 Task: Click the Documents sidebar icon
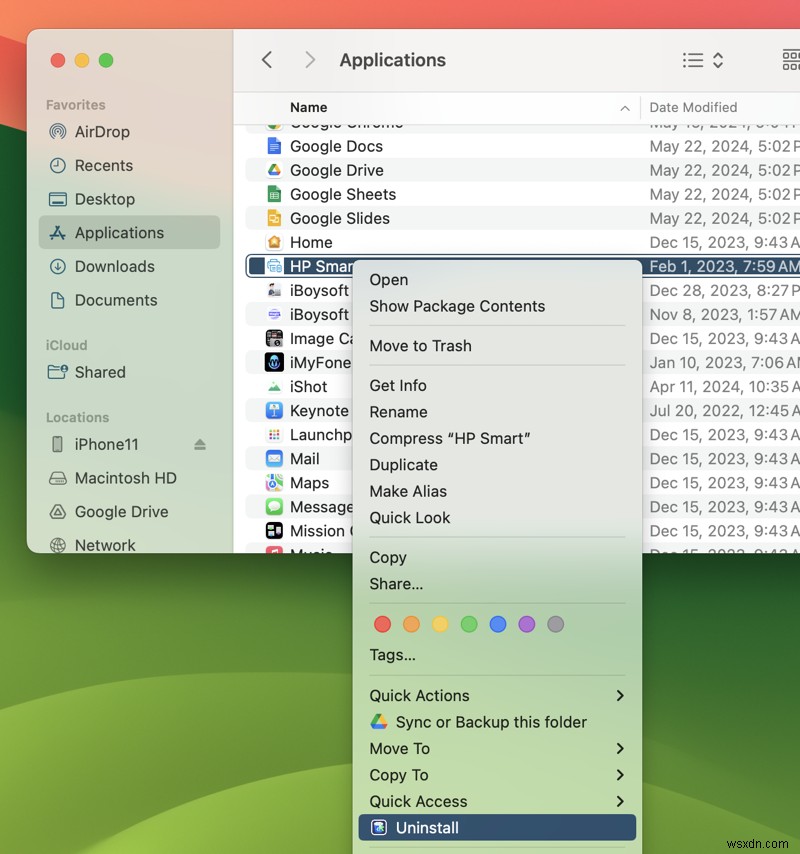tap(58, 300)
